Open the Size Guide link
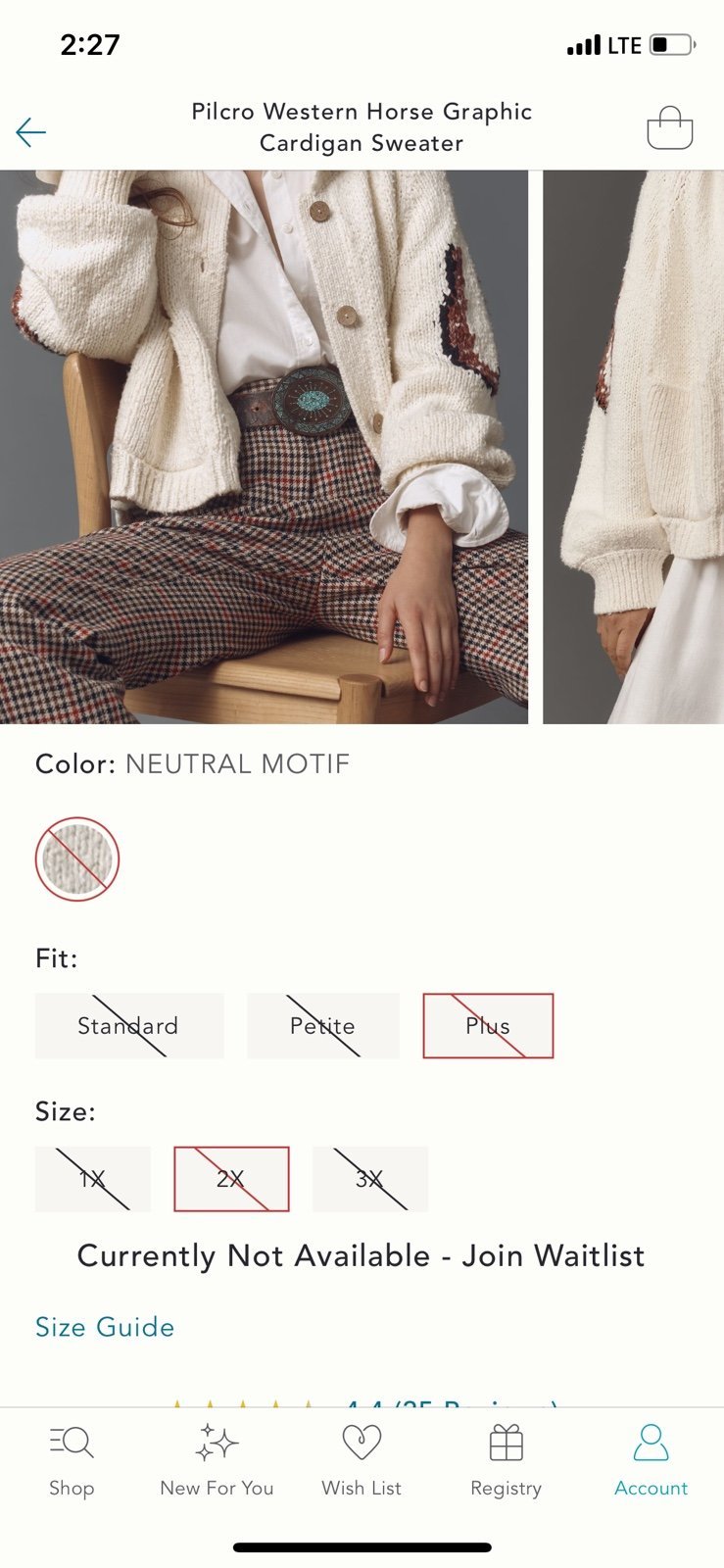This screenshot has height=1568, width=724. 105,1327
